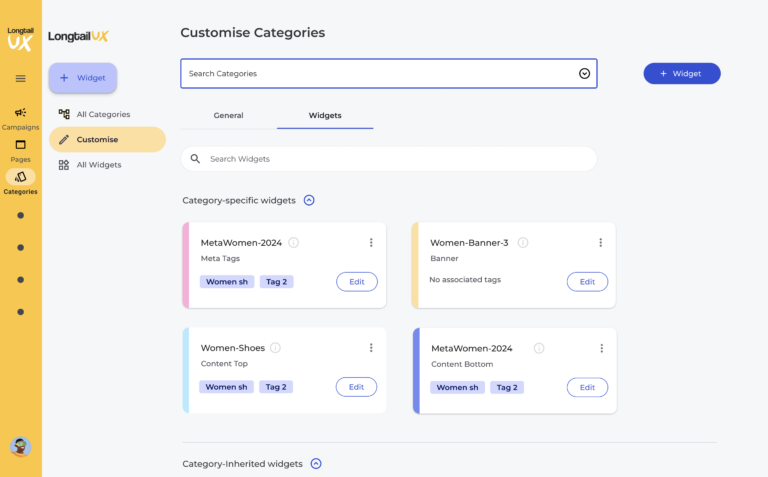Open three-dot menu on Women-Banner-3 card
768x477 pixels.
click(x=600, y=242)
